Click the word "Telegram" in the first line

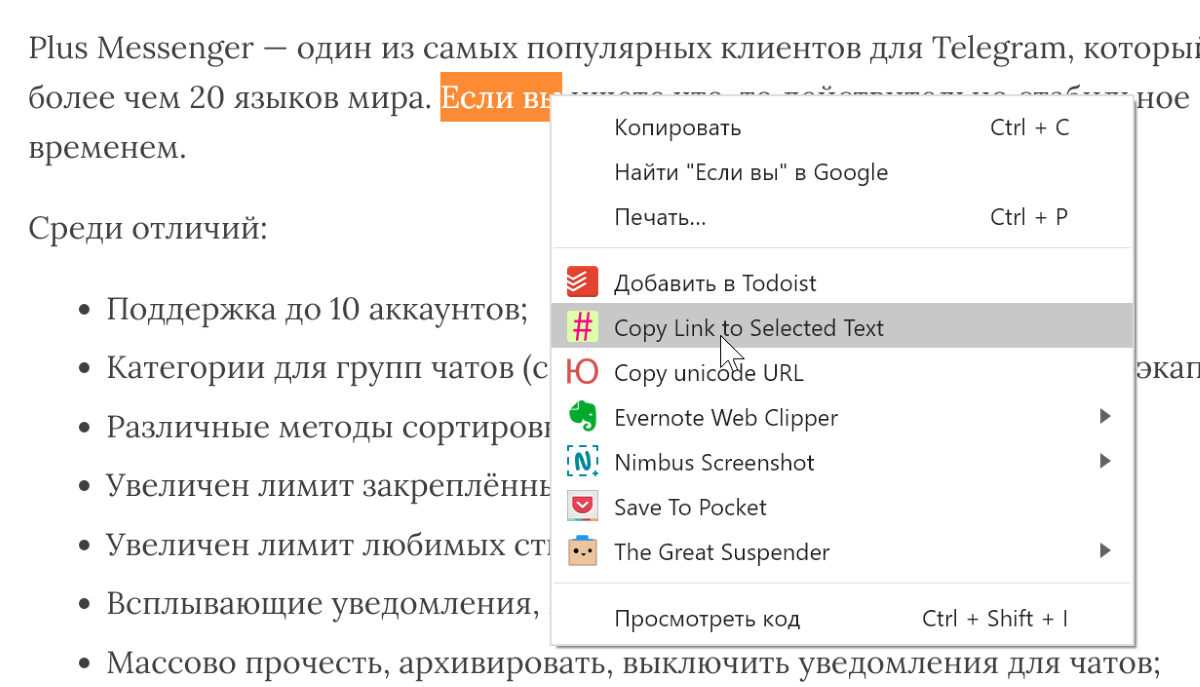tap(1001, 47)
